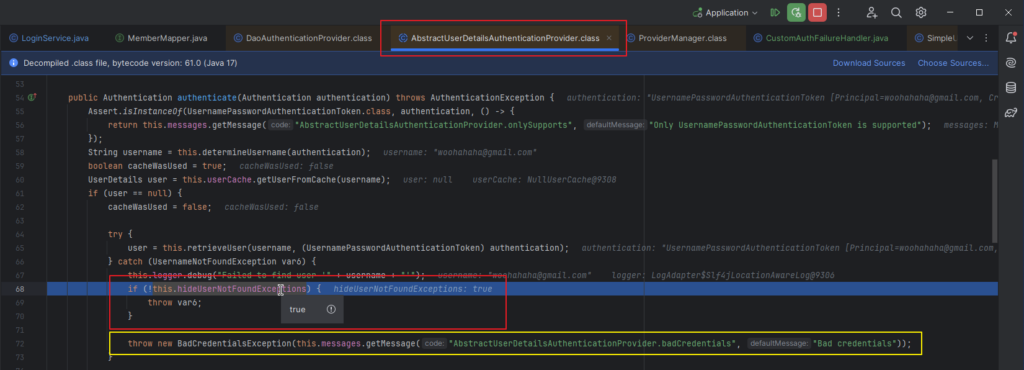Click inline hint hideUserNotFoundExceptions: true
Viewport: 1024px width, 370px height.
(413, 288)
